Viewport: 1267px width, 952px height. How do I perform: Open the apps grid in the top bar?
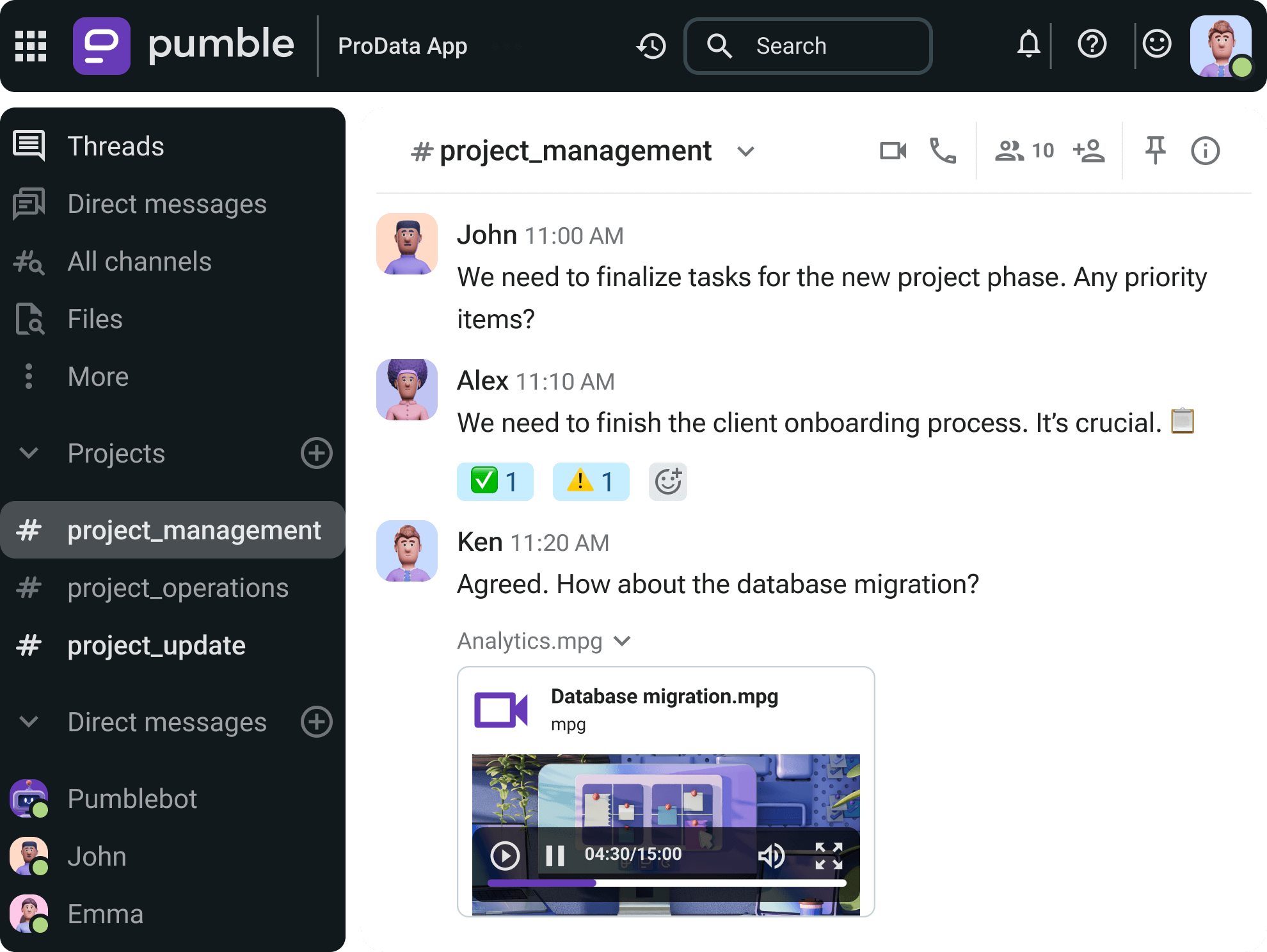pyautogui.click(x=30, y=45)
